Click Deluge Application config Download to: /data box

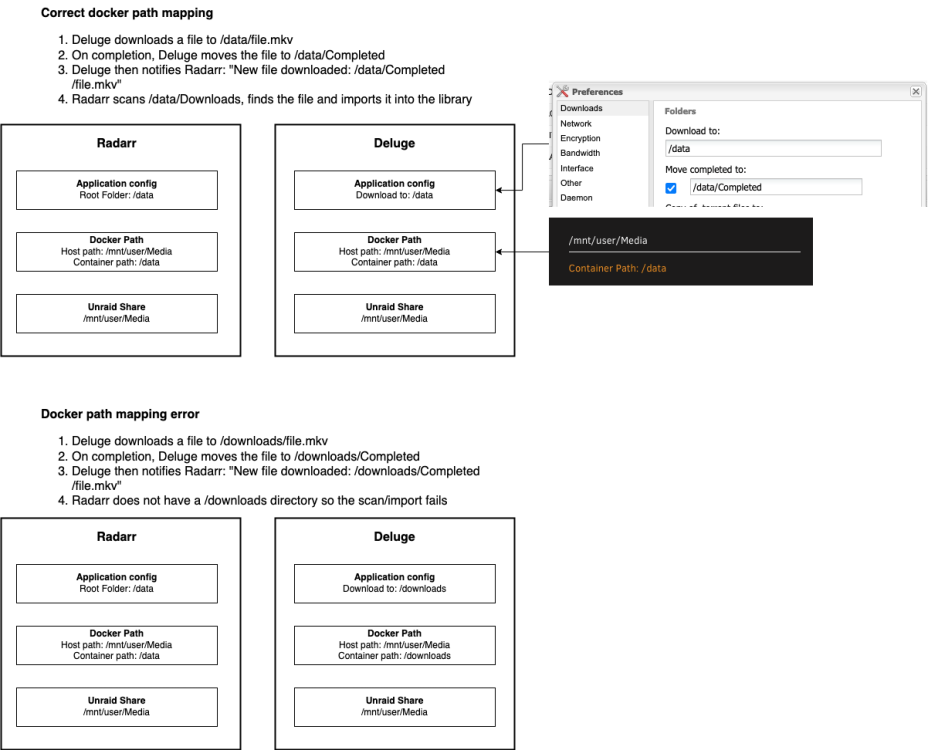[x=395, y=190]
